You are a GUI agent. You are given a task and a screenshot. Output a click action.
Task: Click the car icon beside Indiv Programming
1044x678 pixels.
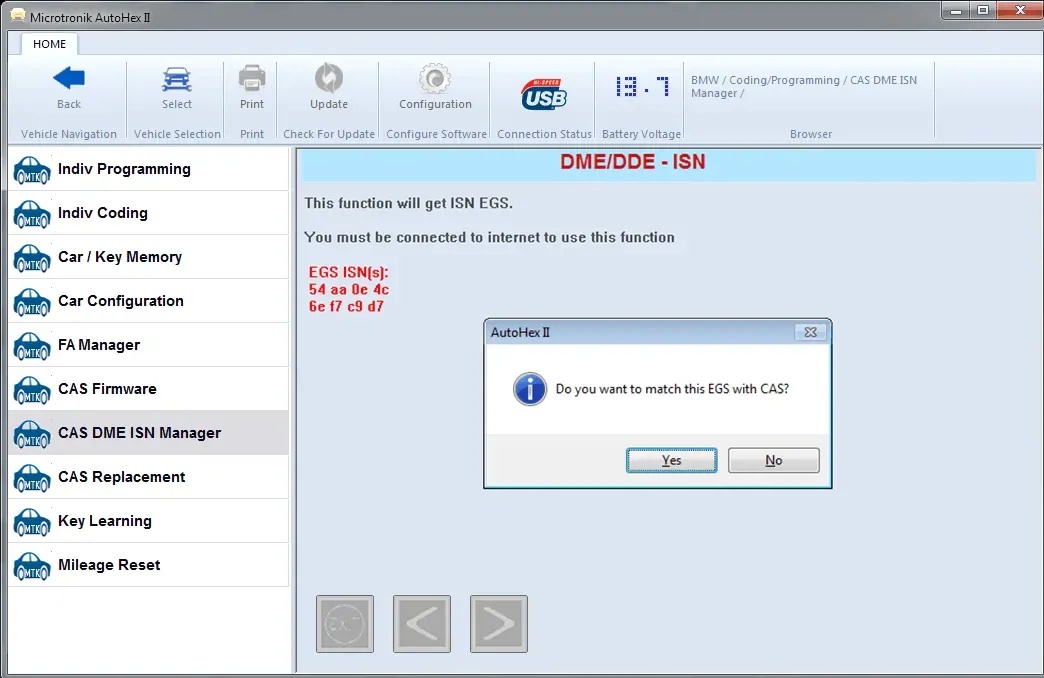32,170
